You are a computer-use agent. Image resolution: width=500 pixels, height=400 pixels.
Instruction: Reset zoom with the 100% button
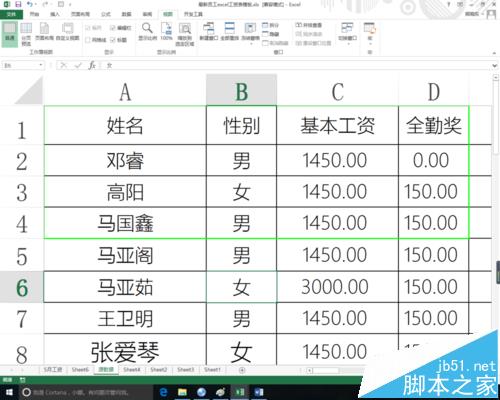tap(166, 32)
